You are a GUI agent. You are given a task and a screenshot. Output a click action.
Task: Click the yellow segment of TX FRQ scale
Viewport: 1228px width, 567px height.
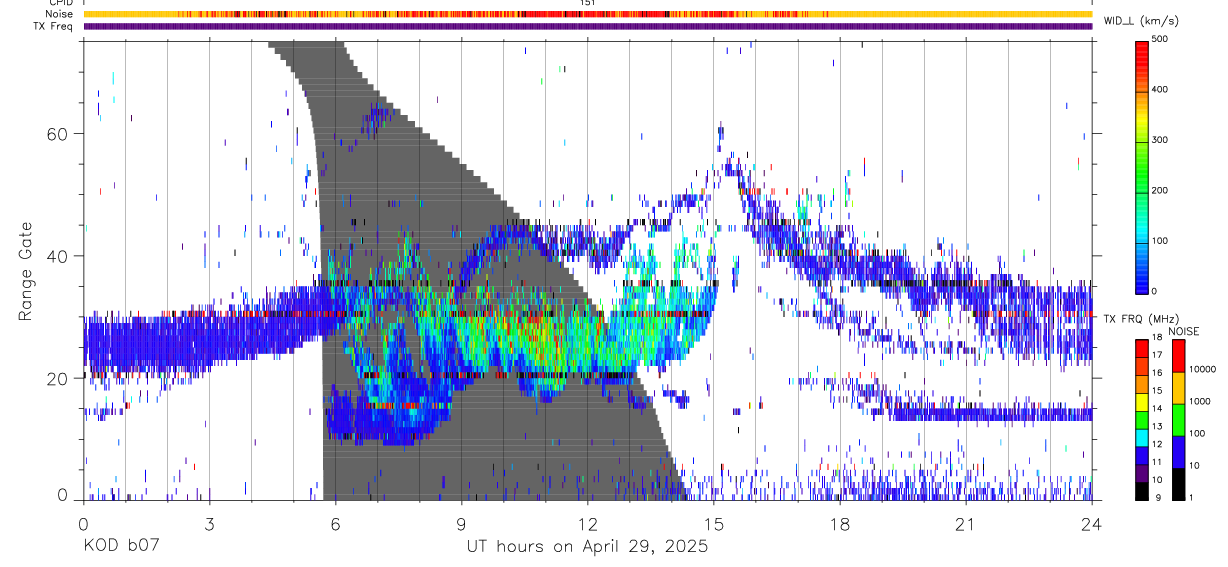[1141, 403]
